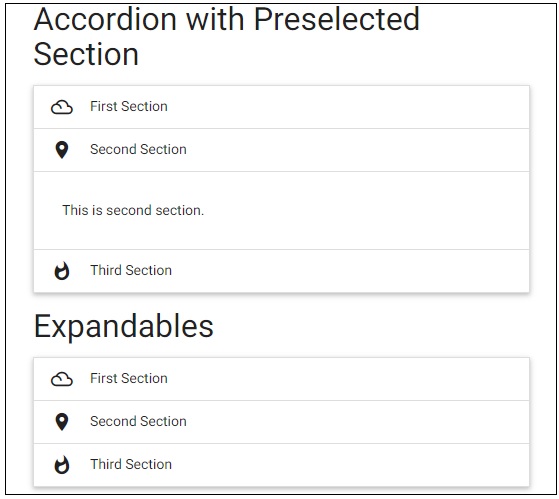Expand the First Section label under Expandables

coord(129,379)
